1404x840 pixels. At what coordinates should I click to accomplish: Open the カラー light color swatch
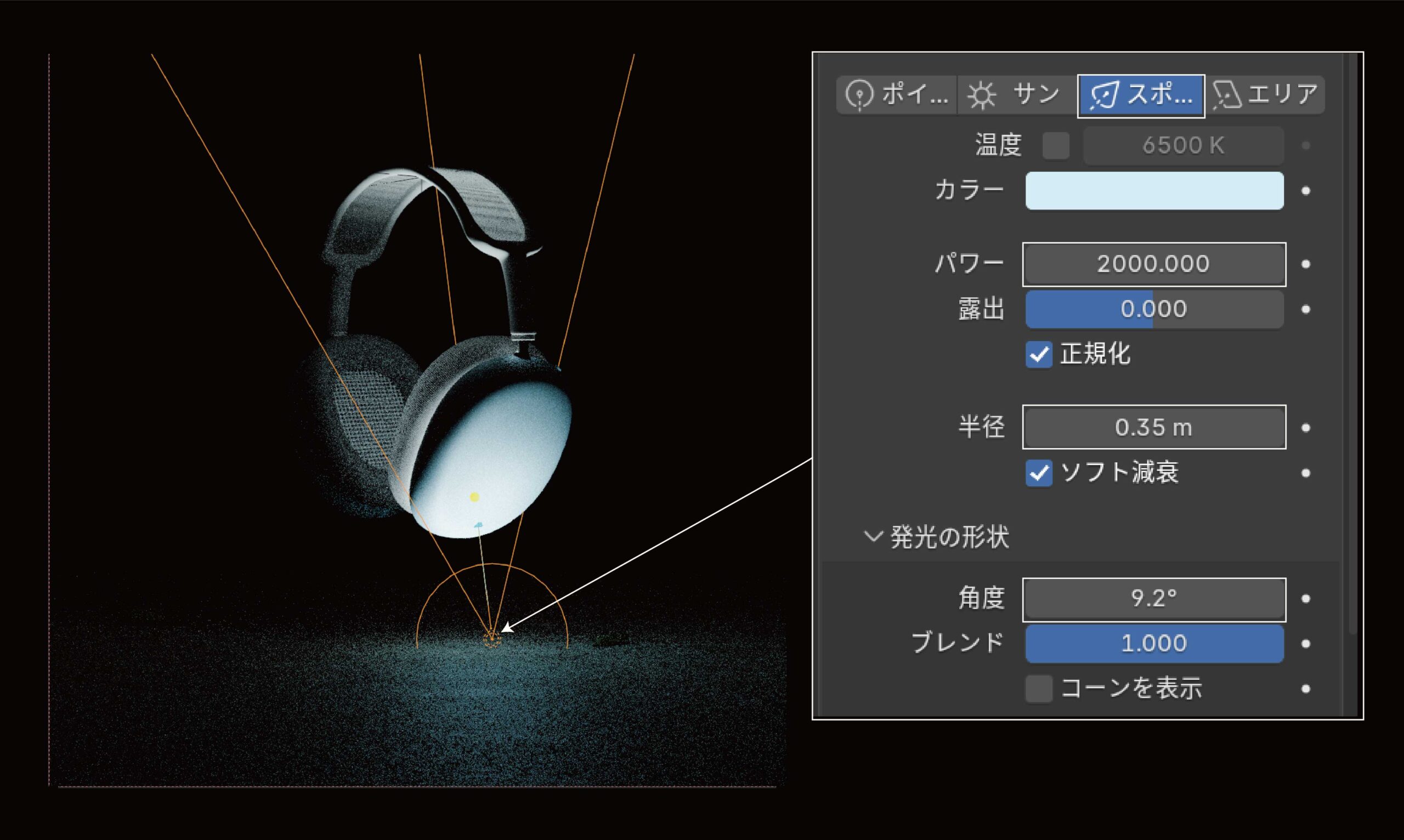[x=1154, y=191]
